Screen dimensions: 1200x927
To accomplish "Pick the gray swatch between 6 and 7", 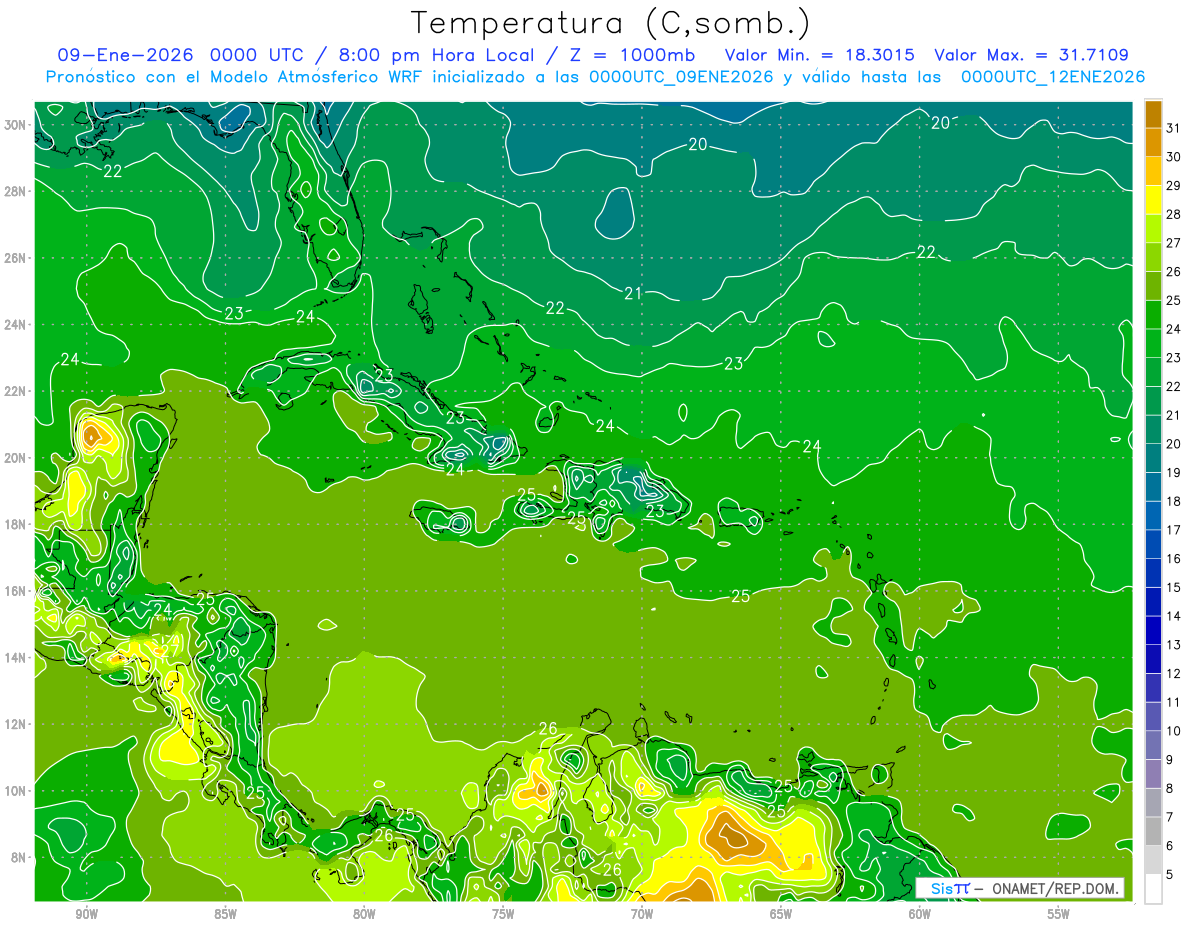I will coord(1153,831).
